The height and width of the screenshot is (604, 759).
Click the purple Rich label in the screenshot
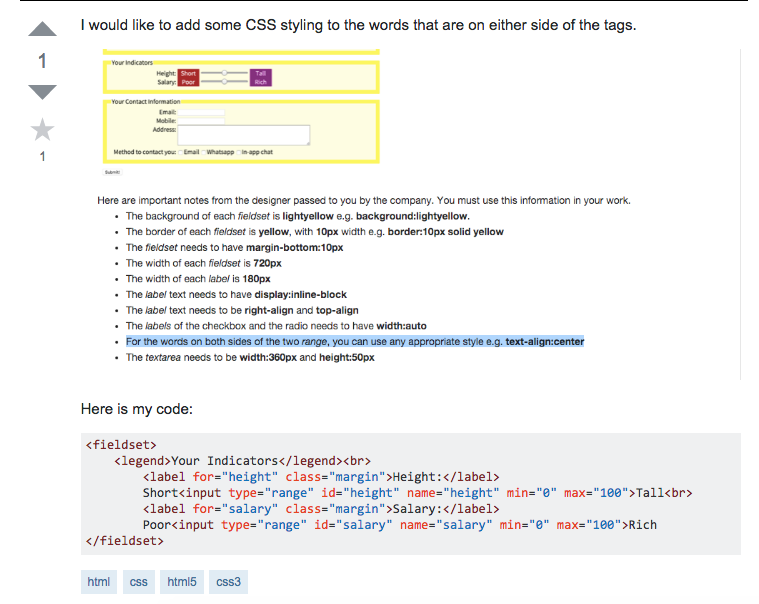pyautogui.click(x=260, y=82)
